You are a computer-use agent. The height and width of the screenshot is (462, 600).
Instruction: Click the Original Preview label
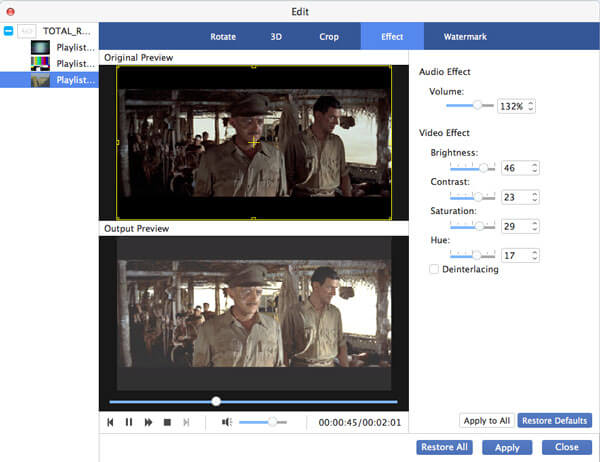coord(139,58)
